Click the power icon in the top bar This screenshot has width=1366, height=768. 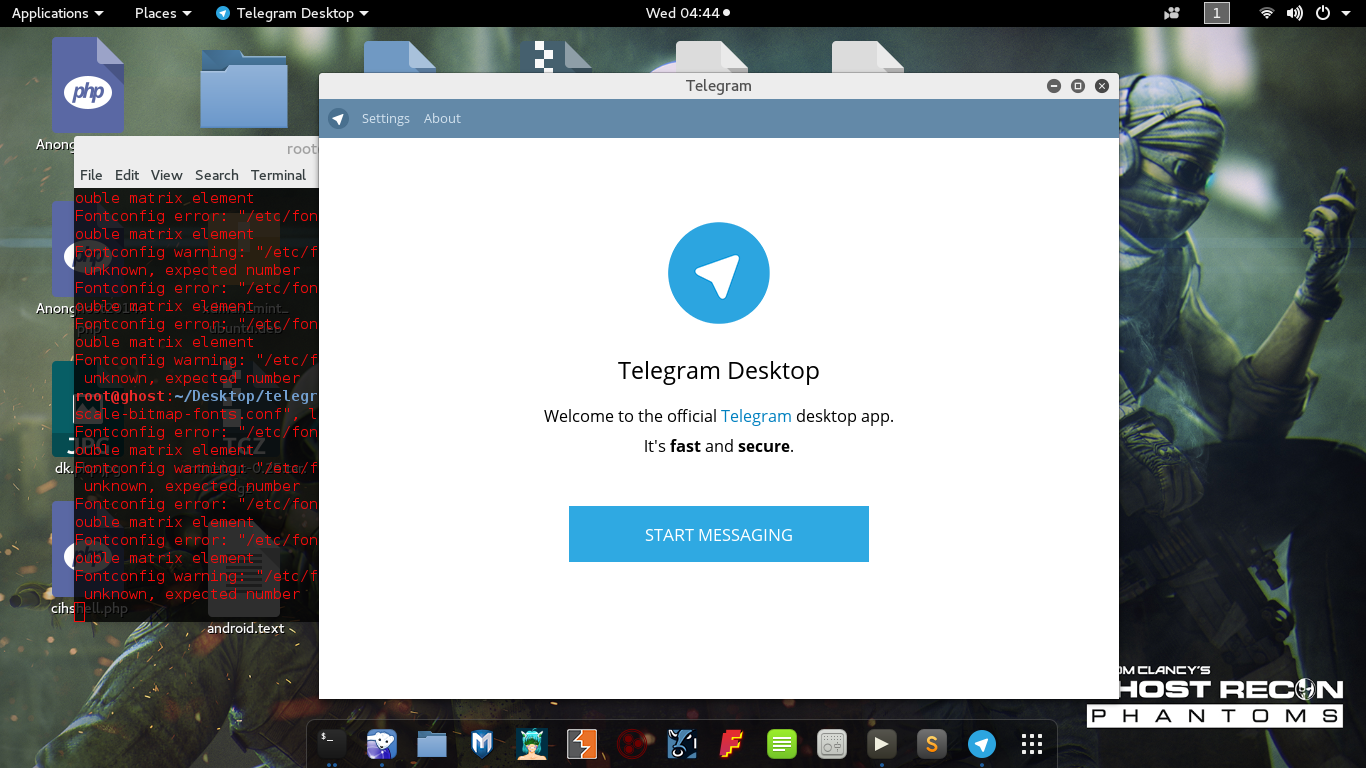1323,13
